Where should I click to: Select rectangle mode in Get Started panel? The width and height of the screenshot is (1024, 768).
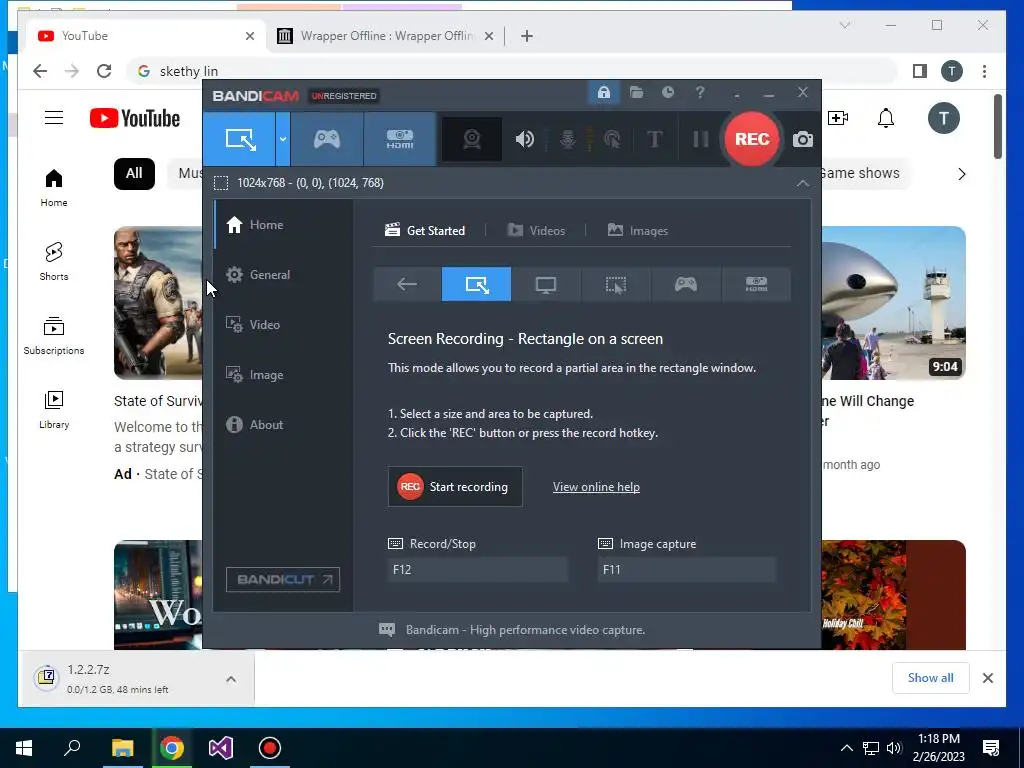click(x=476, y=284)
